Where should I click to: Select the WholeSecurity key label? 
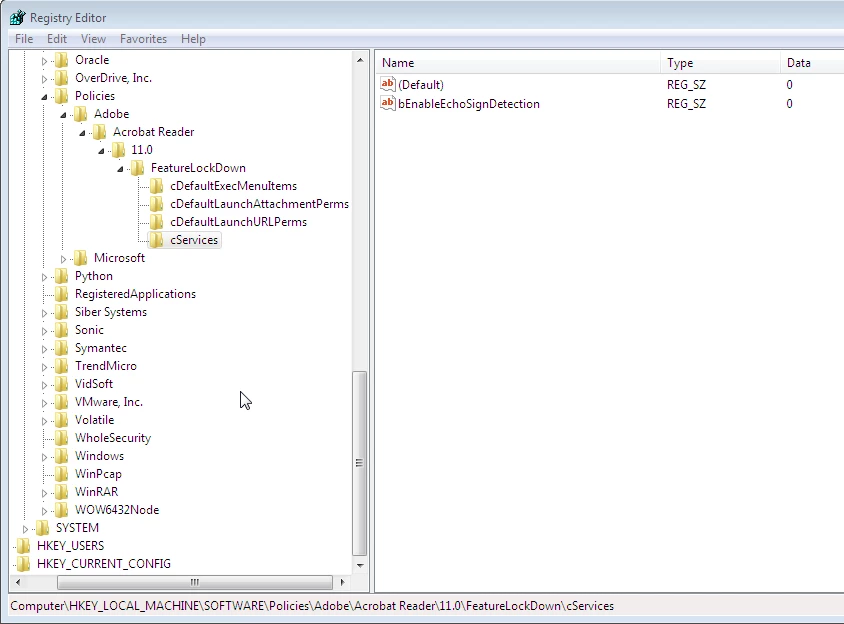(x=112, y=438)
